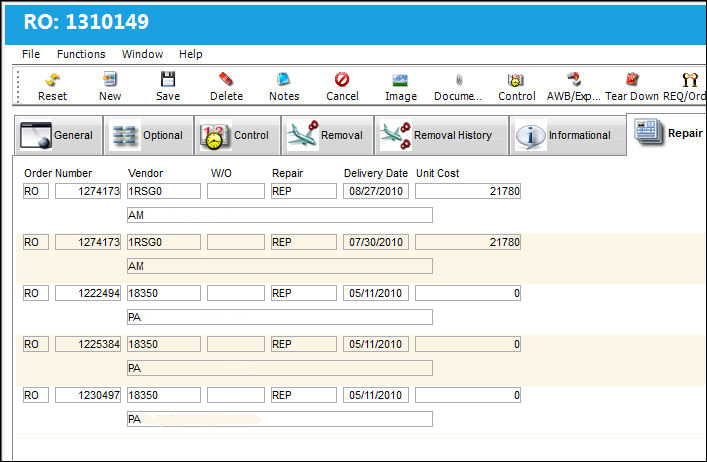This screenshot has width=707, height=462.
Task: Click the Reset toolbar icon
Action: [52, 80]
